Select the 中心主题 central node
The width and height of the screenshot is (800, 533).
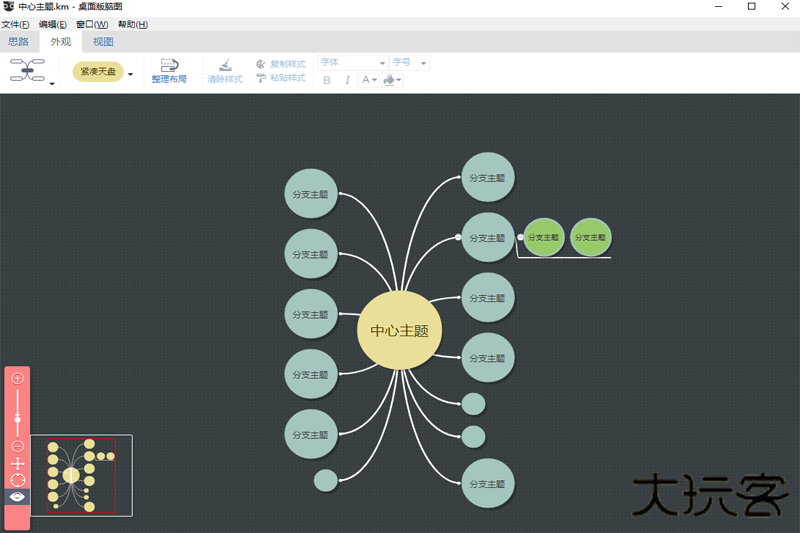(x=400, y=331)
